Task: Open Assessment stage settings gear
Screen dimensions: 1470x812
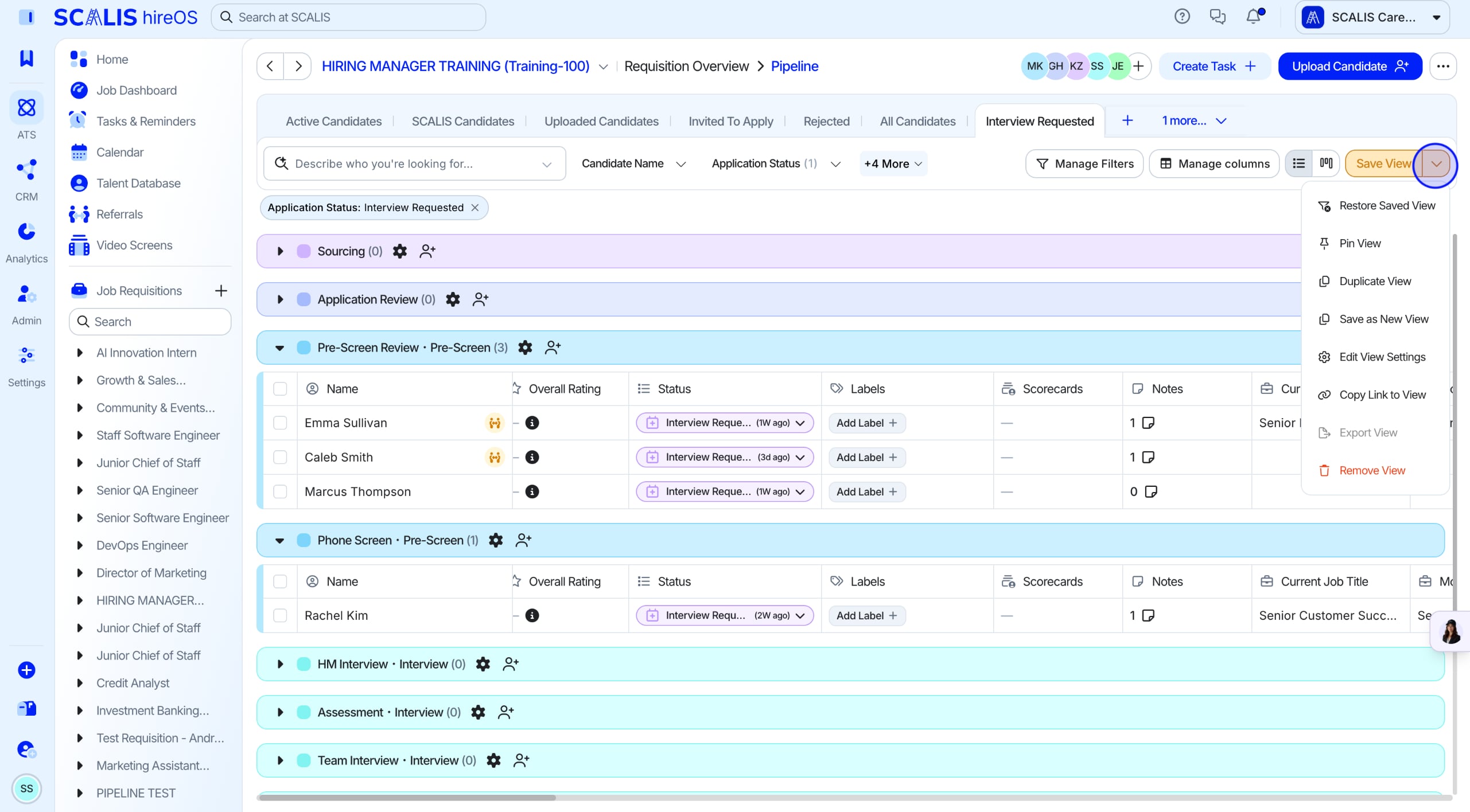Action: 478,712
